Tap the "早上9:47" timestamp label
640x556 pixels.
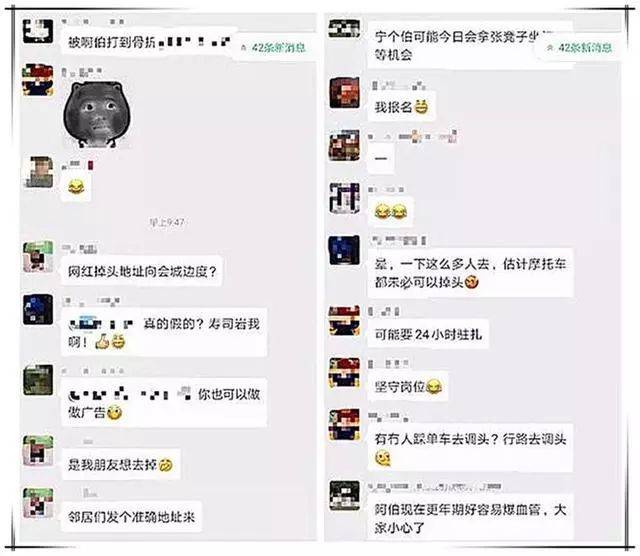(167, 222)
